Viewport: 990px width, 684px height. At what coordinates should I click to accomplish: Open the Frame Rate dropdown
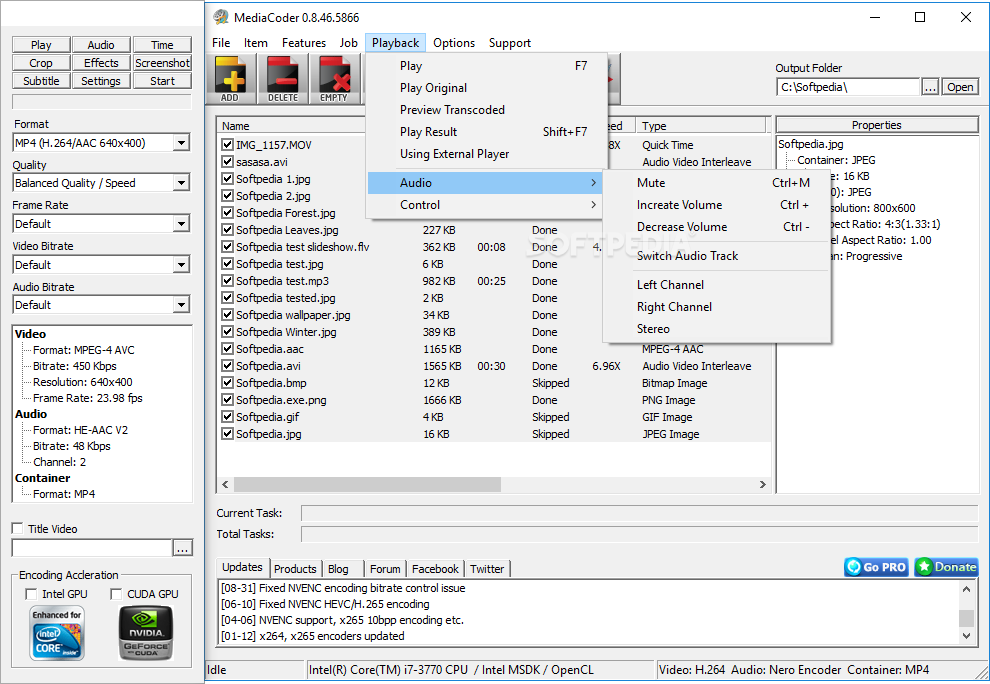pos(181,224)
